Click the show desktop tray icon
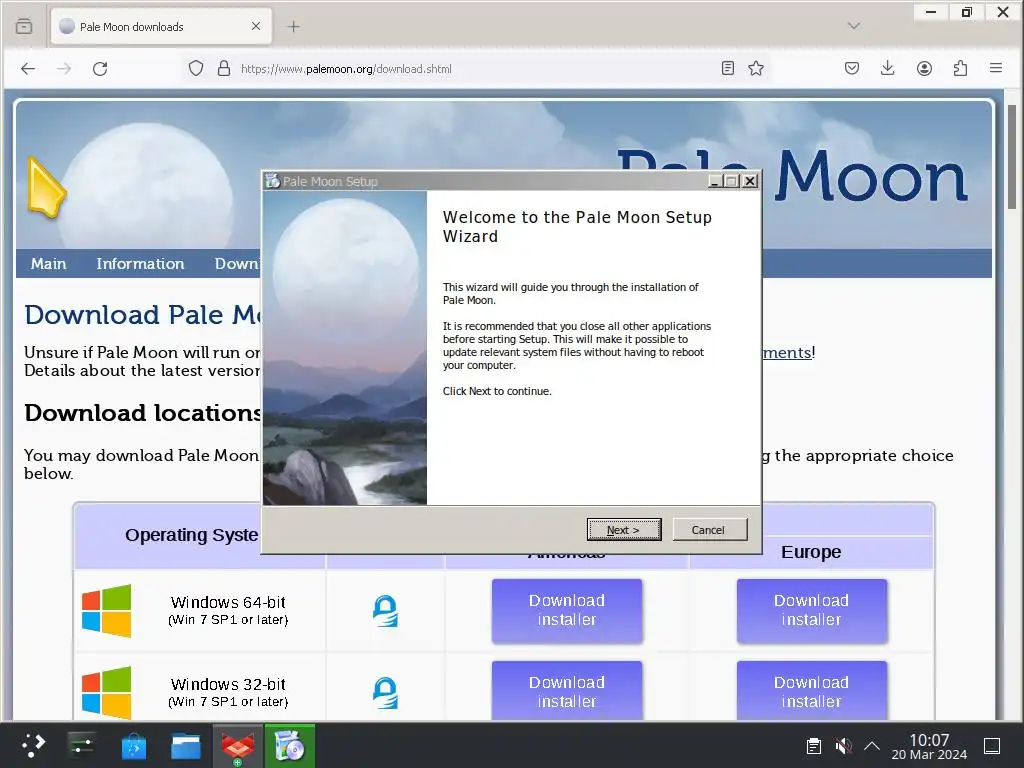The width and height of the screenshot is (1024, 768). (x=992, y=746)
